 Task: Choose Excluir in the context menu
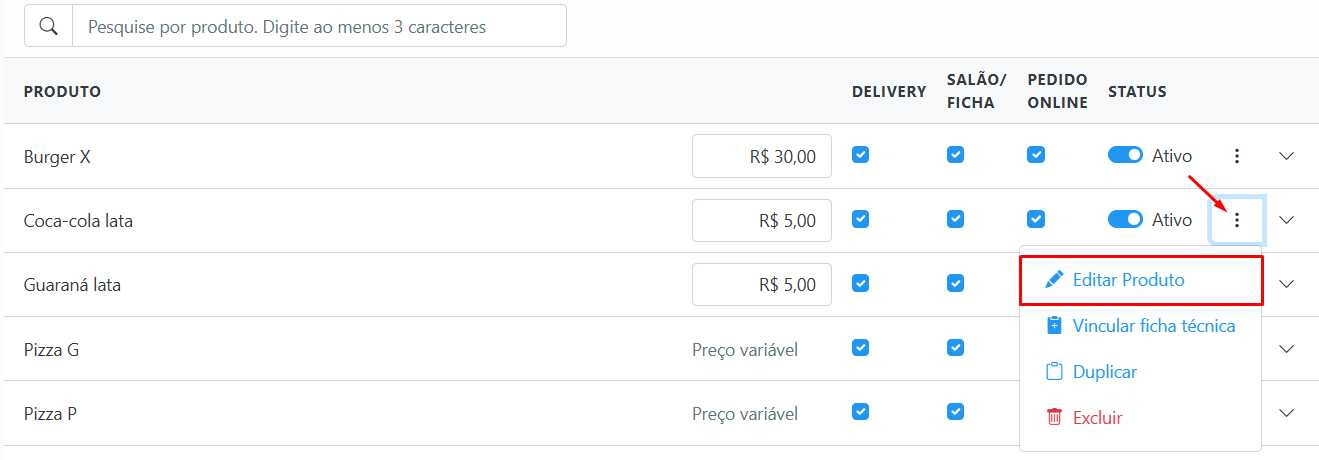click(x=1097, y=418)
